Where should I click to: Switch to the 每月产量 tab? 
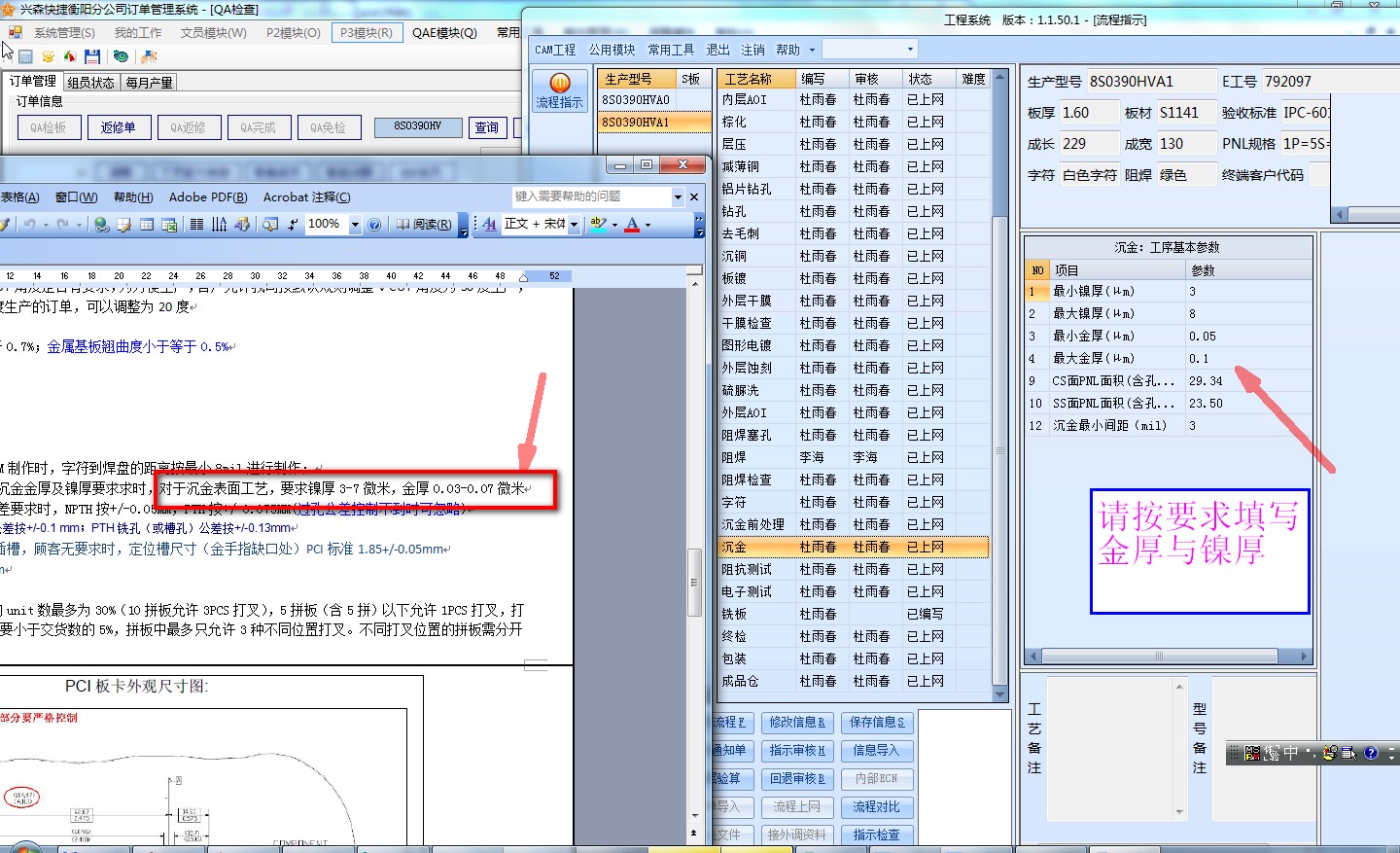pyautogui.click(x=149, y=83)
